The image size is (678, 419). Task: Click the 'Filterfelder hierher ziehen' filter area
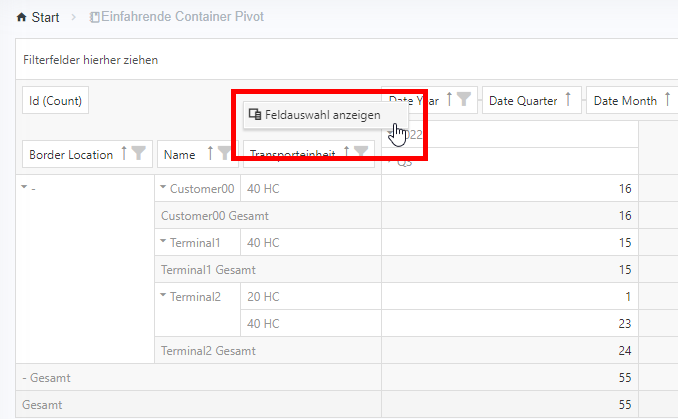(91, 60)
